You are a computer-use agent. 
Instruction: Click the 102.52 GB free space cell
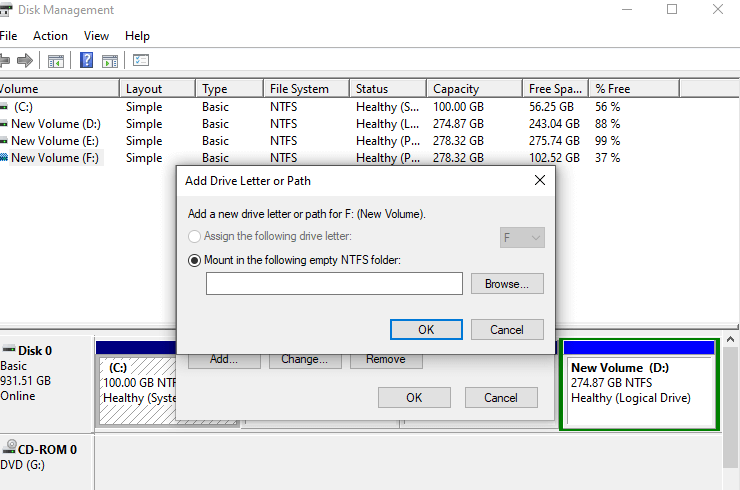(554, 158)
